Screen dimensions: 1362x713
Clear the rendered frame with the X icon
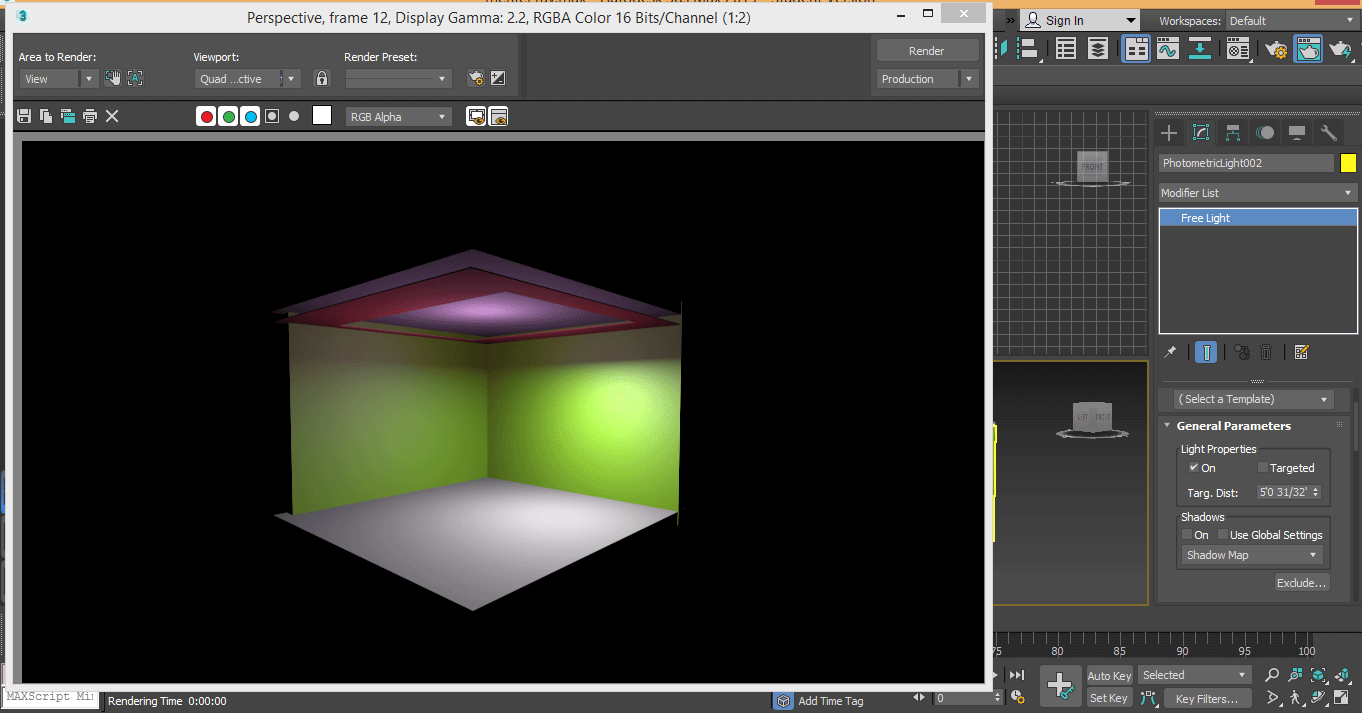(x=112, y=116)
